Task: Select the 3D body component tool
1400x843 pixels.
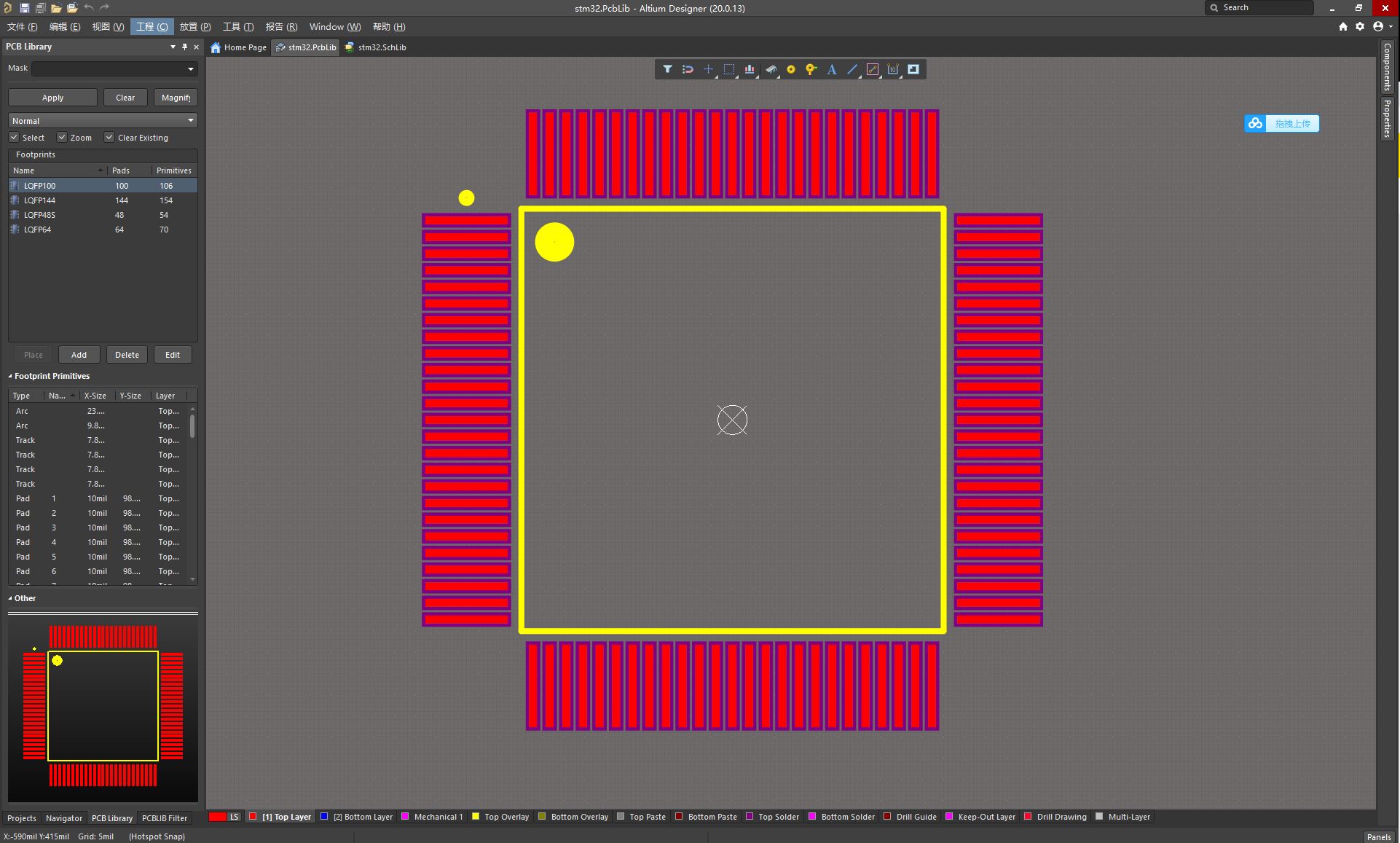Action: coord(770,69)
